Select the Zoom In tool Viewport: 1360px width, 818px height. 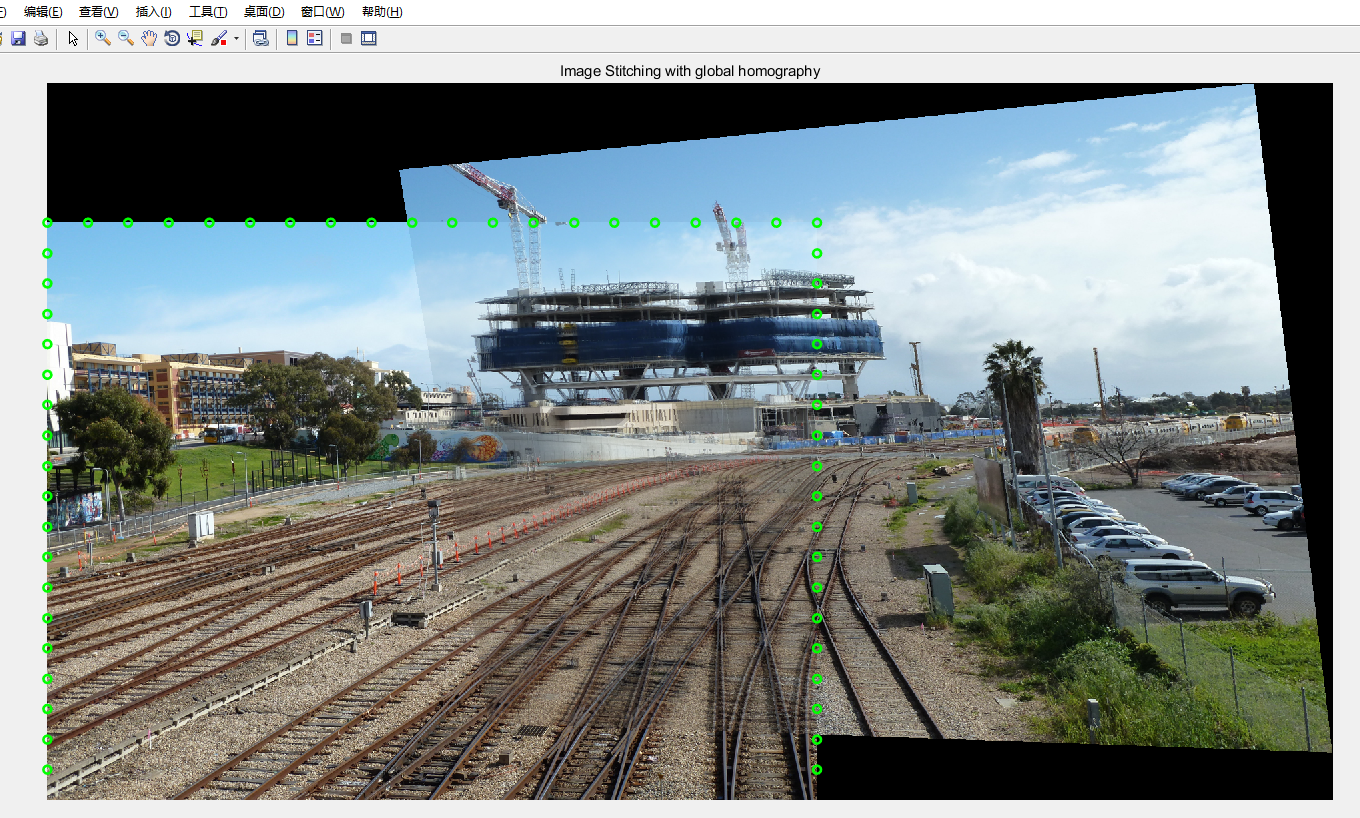(x=101, y=38)
